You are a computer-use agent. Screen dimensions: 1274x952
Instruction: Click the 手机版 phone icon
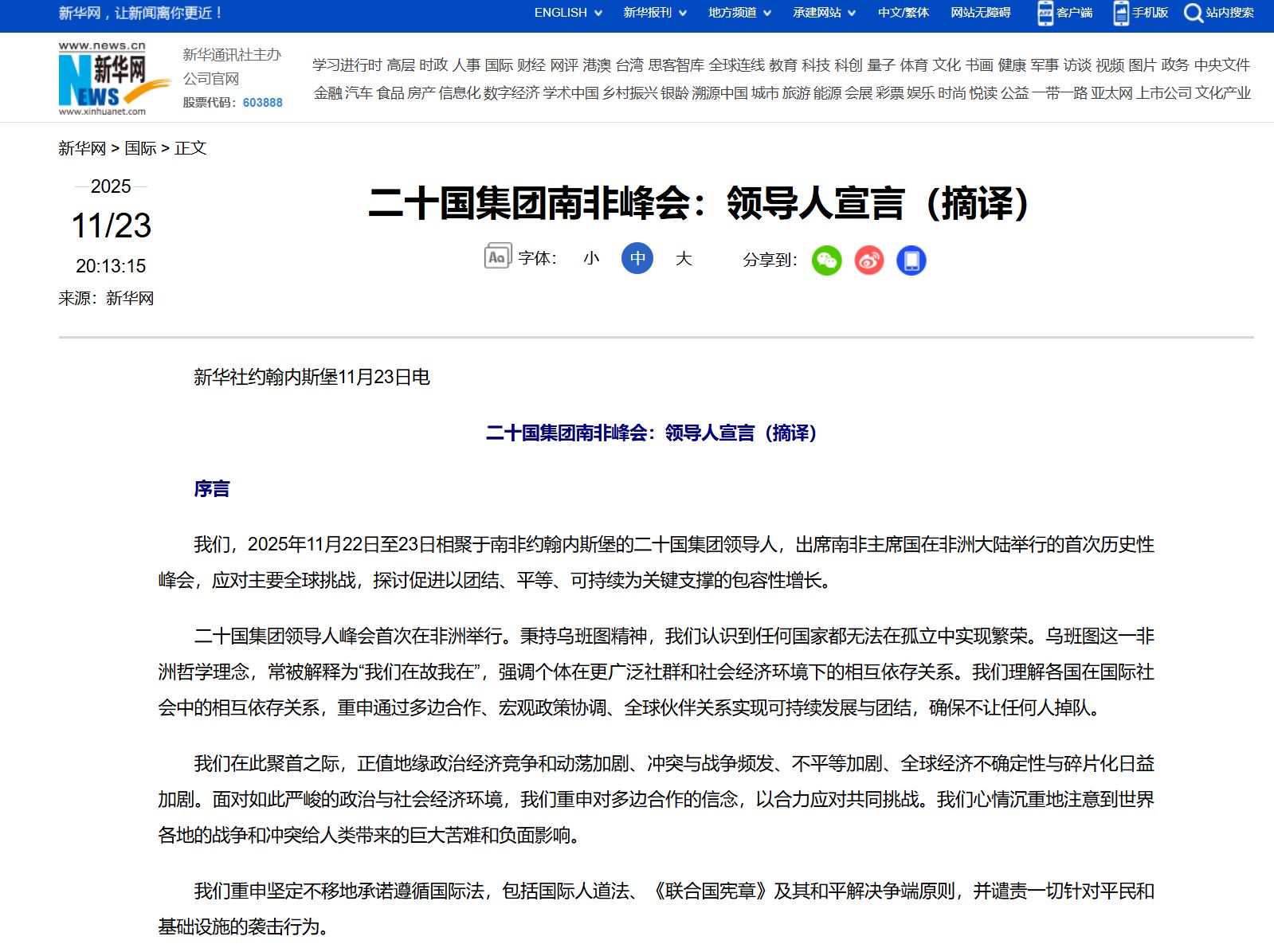[x=1121, y=13]
